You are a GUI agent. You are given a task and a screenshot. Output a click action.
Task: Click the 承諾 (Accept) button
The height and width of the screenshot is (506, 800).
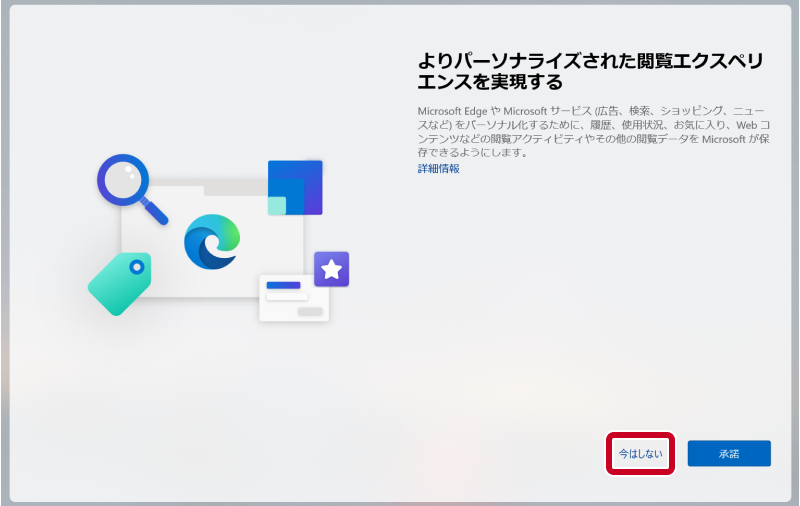click(729, 453)
